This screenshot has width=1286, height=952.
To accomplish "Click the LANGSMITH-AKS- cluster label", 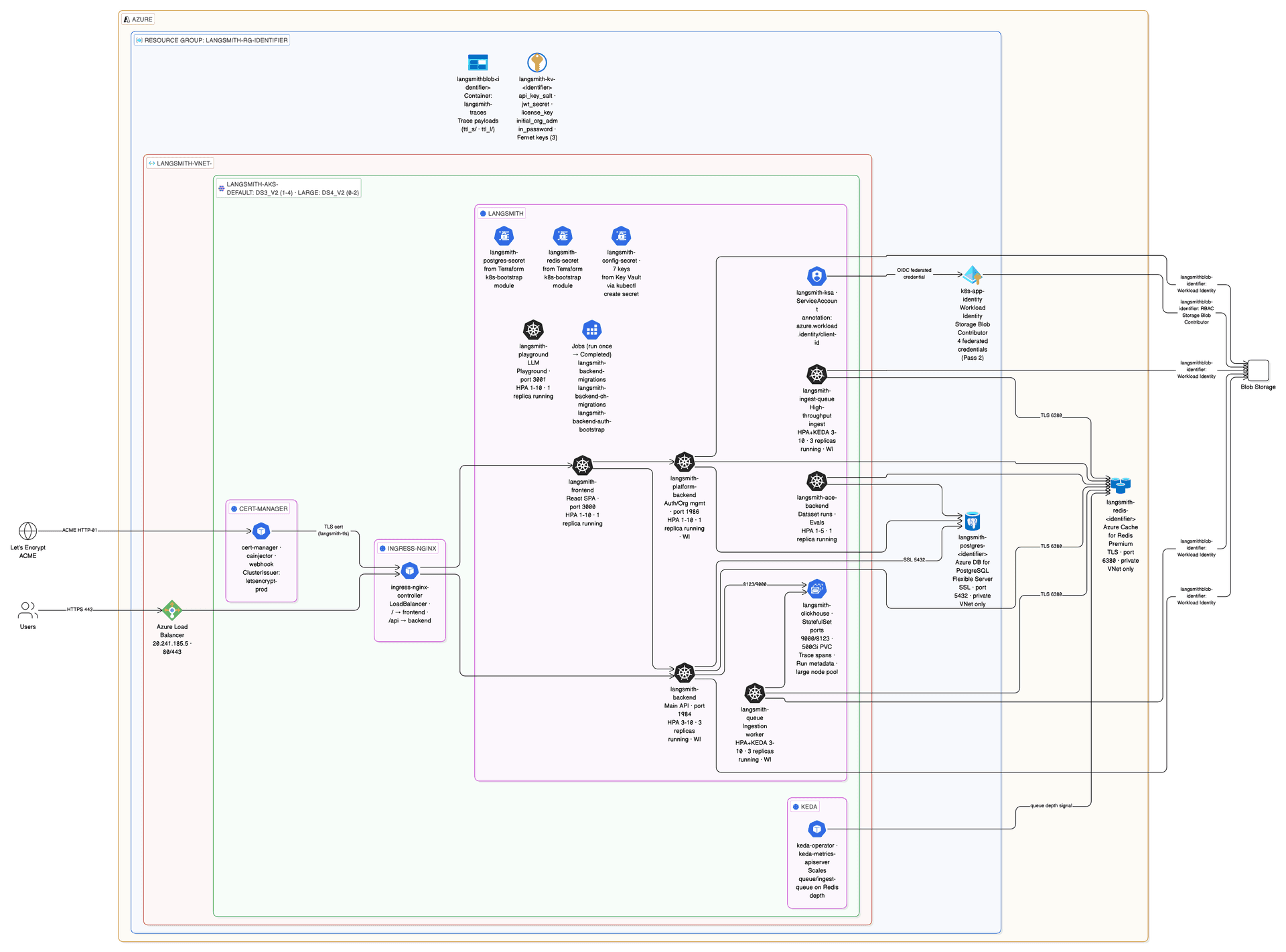I will tap(289, 188).
